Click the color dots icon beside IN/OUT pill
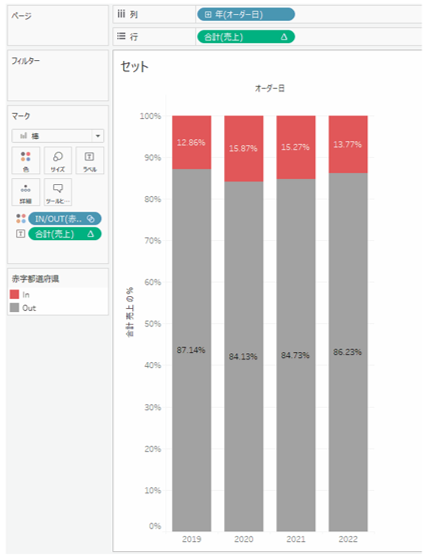The height and width of the screenshot is (558, 427). click(x=21, y=219)
